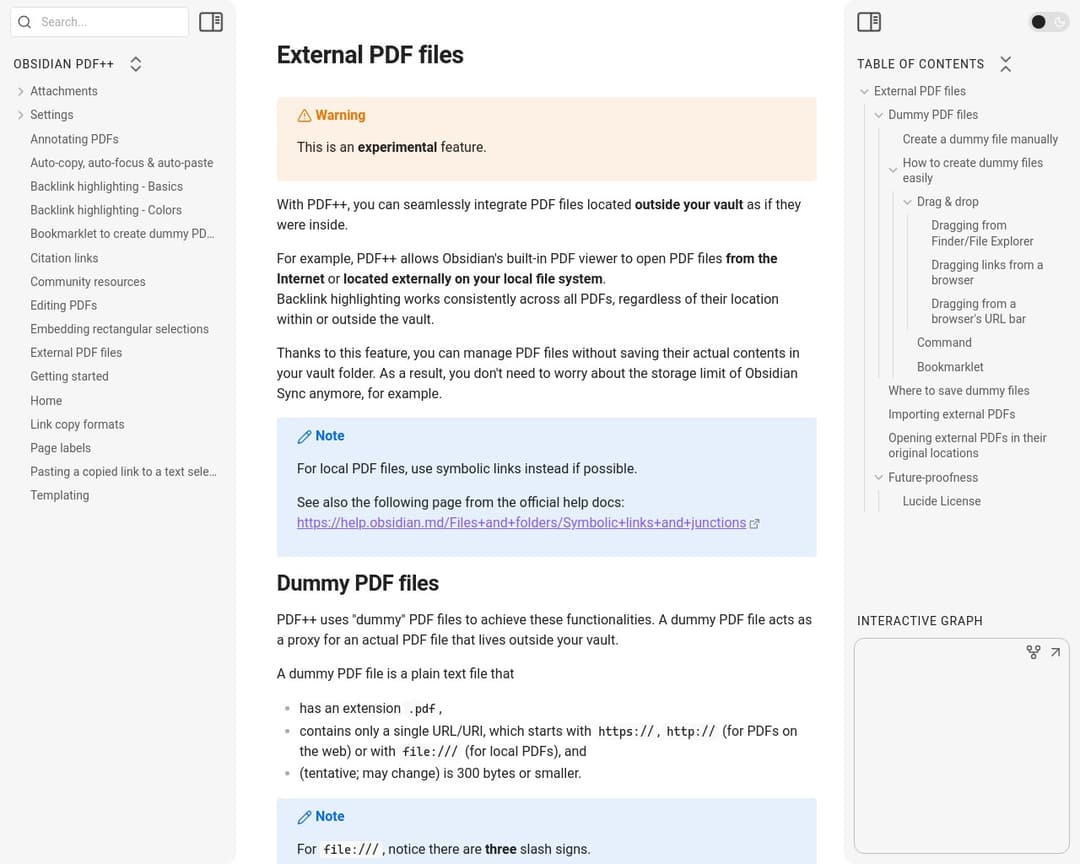Go to Bookmarklet heading in contents
The image size is (1080, 864).
950,367
